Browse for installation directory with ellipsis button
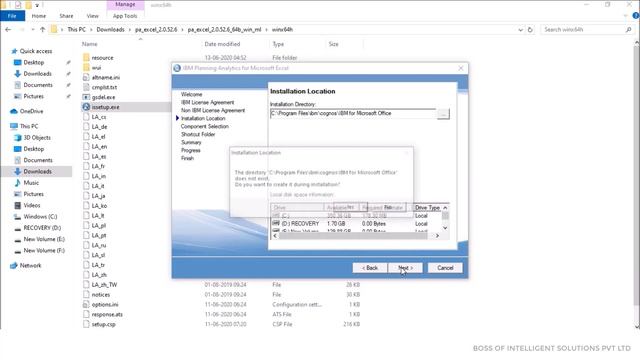 [x=443, y=114]
